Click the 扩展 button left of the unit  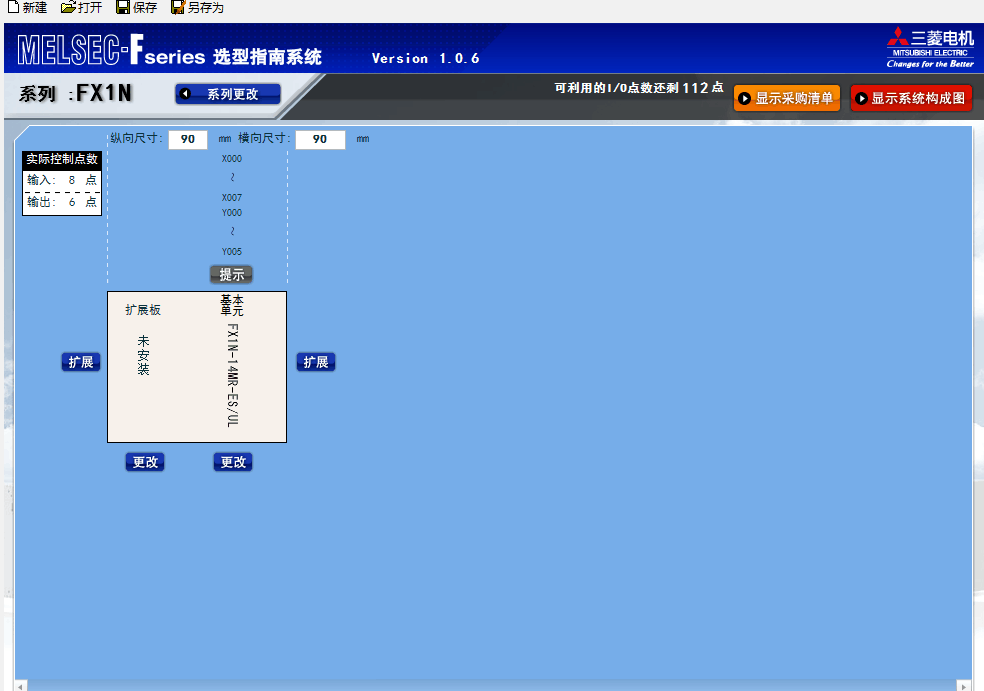(81, 362)
